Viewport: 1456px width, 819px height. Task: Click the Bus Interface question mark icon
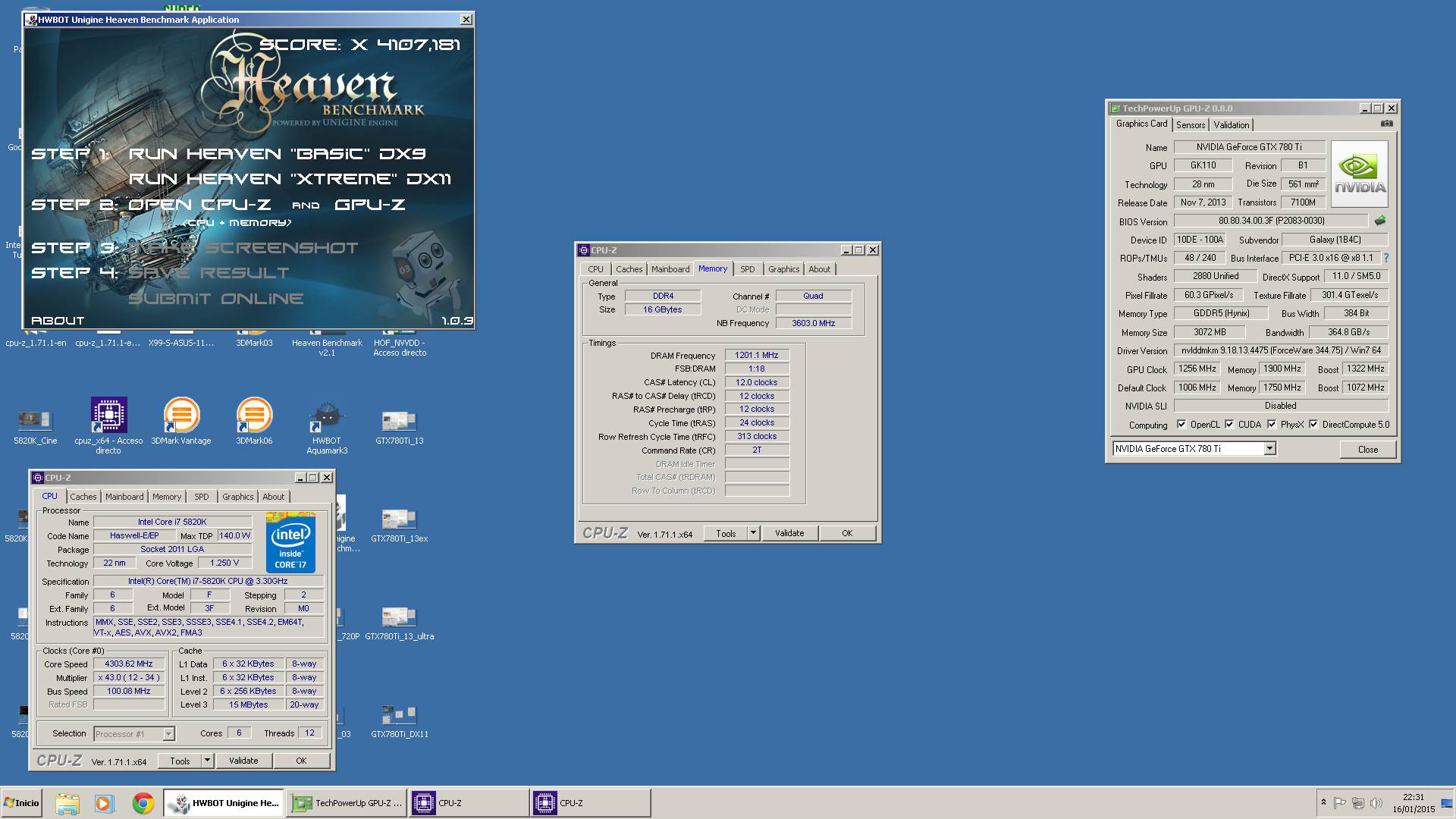(x=1386, y=258)
